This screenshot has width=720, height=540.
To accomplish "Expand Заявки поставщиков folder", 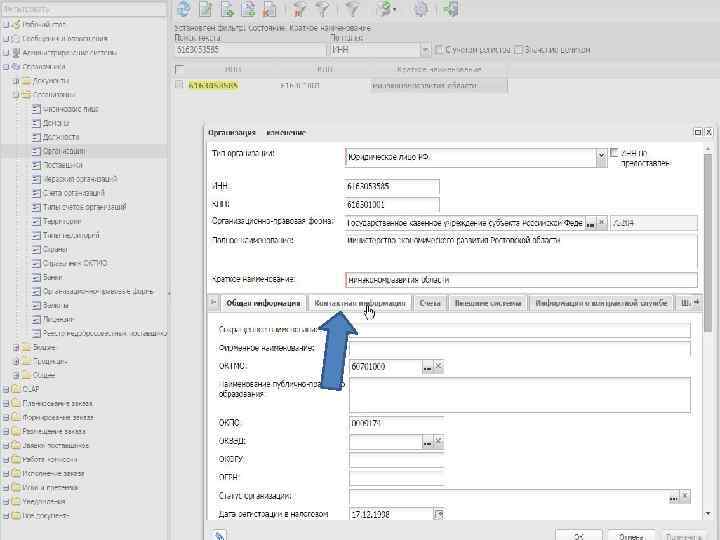I will [x=6, y=445].
